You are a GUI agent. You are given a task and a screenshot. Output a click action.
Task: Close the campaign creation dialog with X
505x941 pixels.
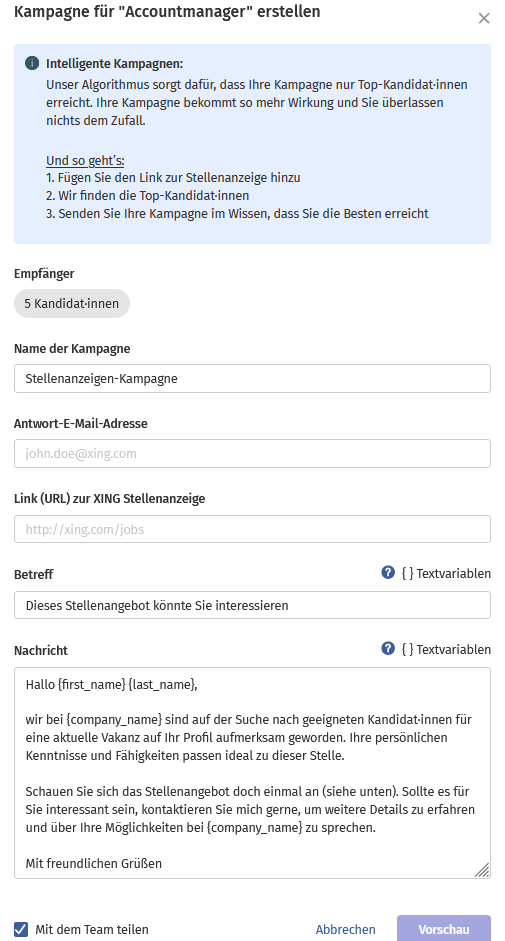tap(483, 19)
